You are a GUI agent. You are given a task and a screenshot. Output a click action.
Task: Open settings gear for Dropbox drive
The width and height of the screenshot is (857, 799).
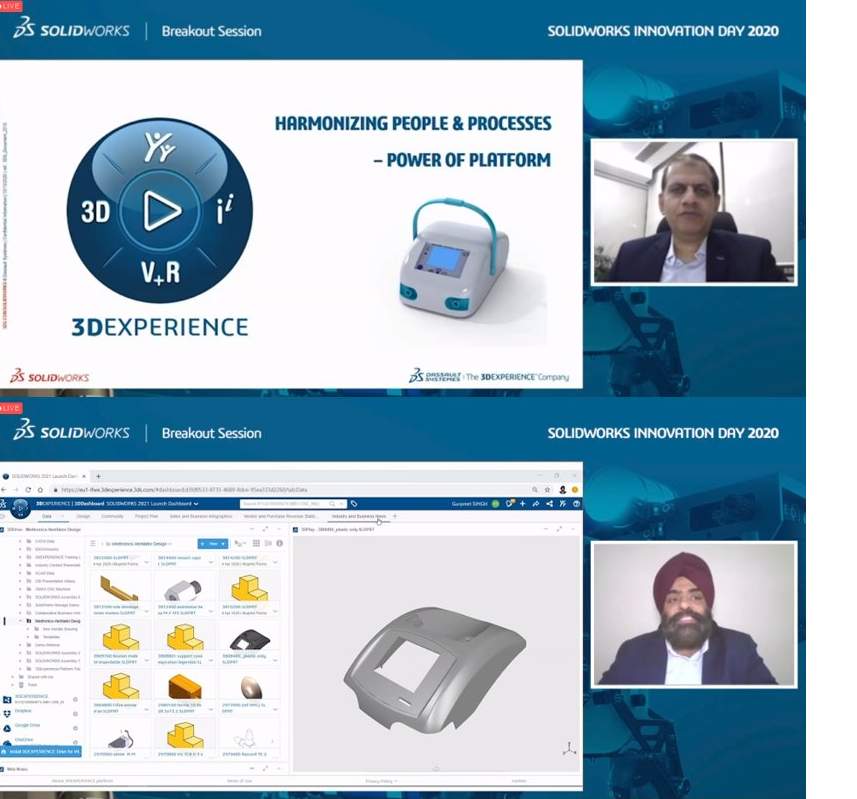click(x=75, y=714)
